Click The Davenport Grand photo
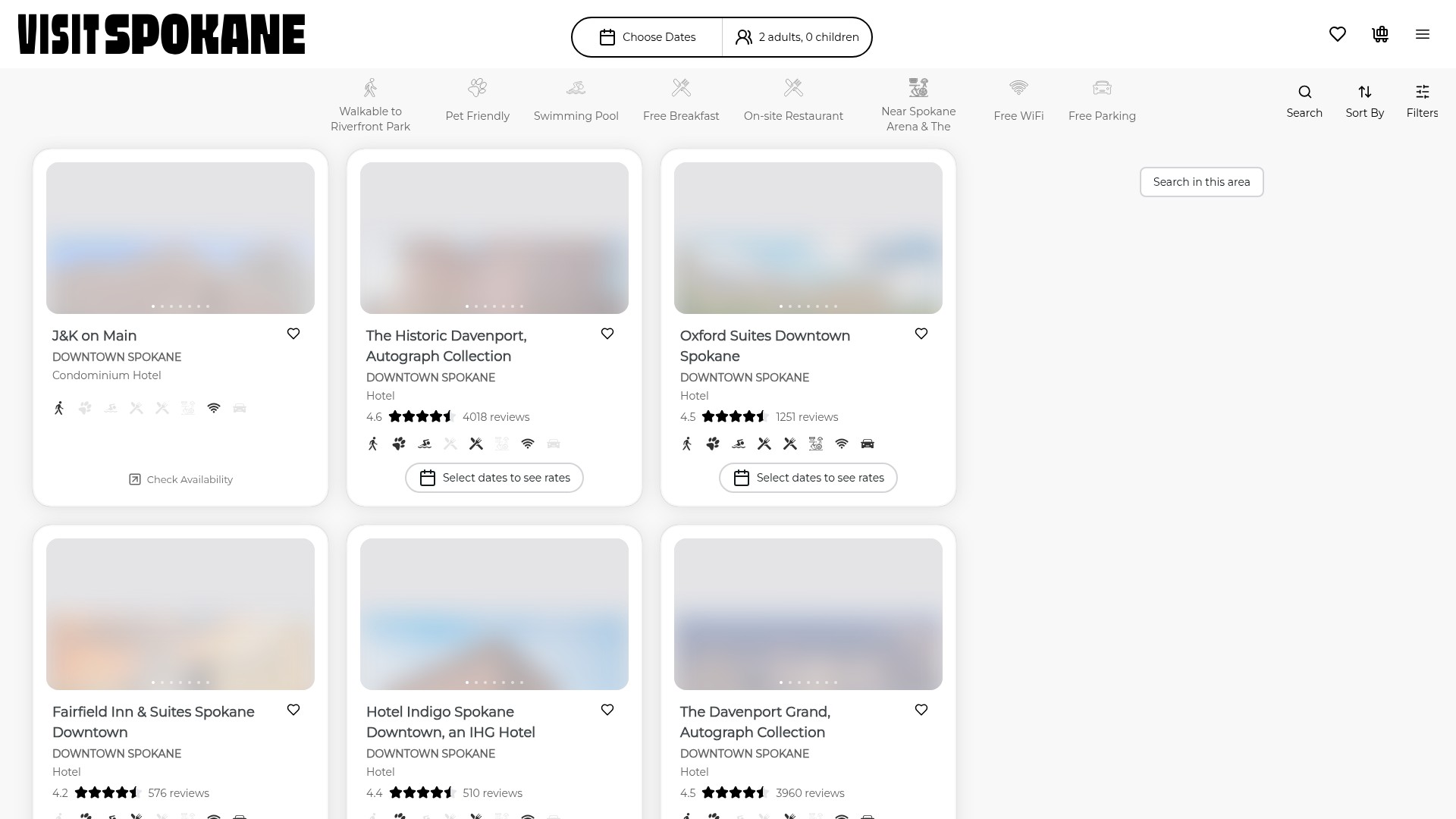This screenshot has height=819, width=1456. (808, 614)
